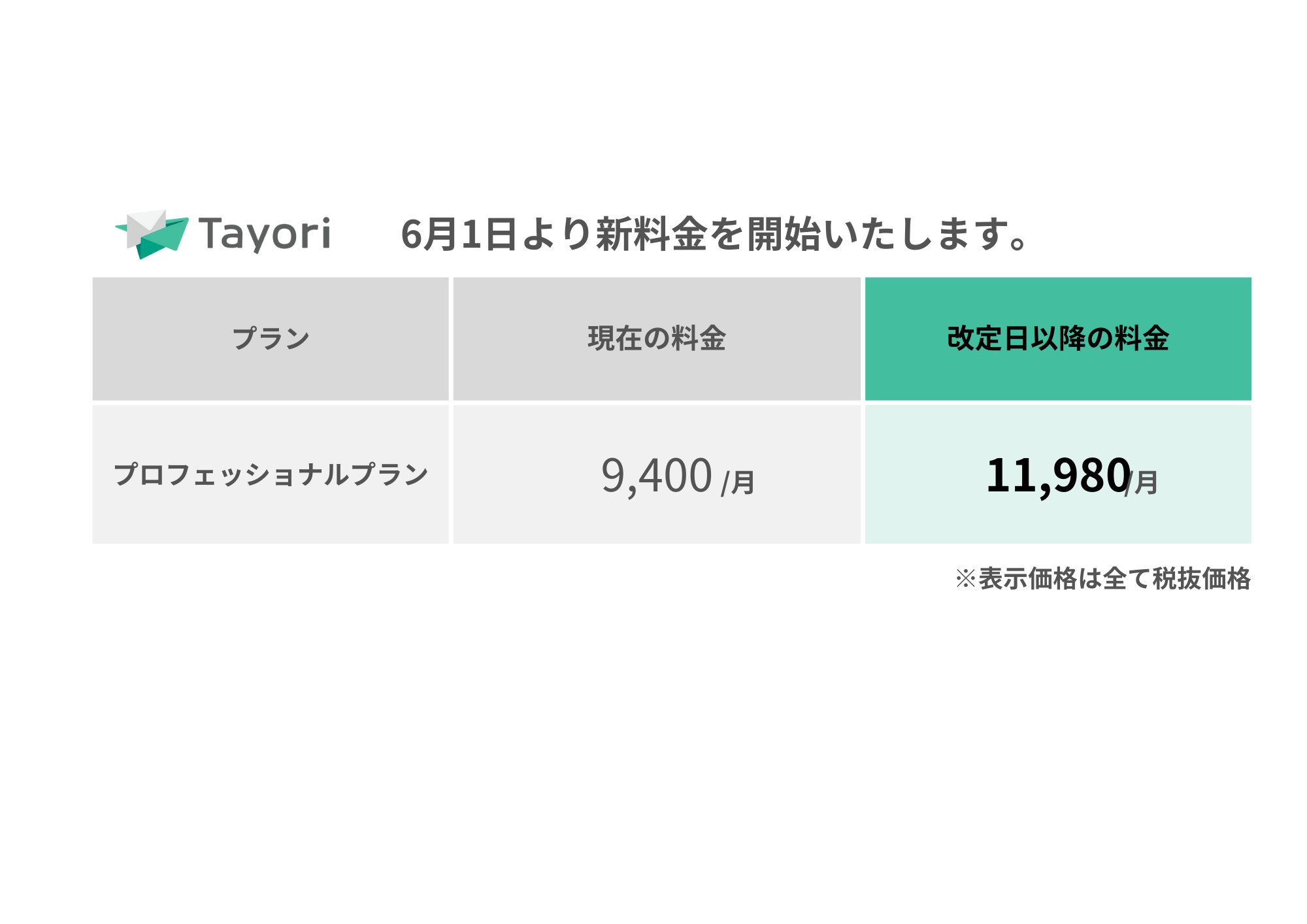Viewport: 1307px width, 924px height.
Task: Click the /月 unit beside 9,400
Action: coord(738,484)
